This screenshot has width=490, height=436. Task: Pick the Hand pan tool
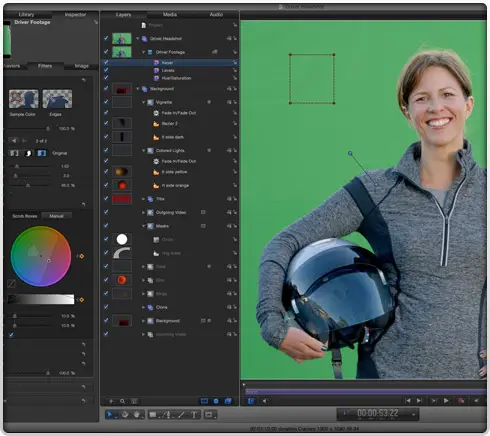[x=137, y=415]
